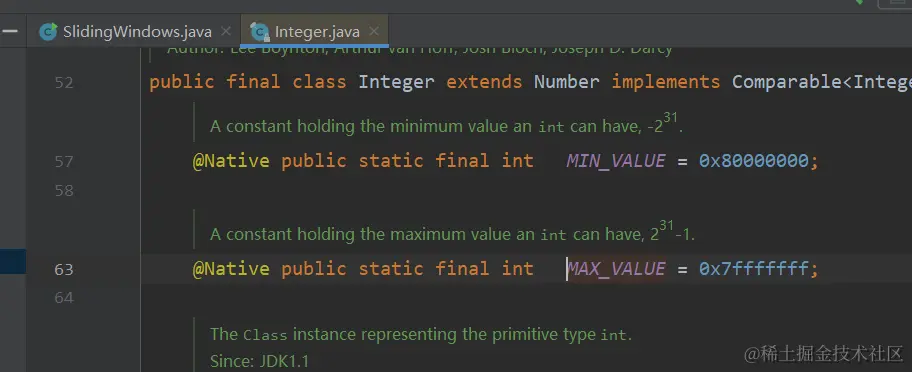Click the implements keyword on line 52

point(665,83)
